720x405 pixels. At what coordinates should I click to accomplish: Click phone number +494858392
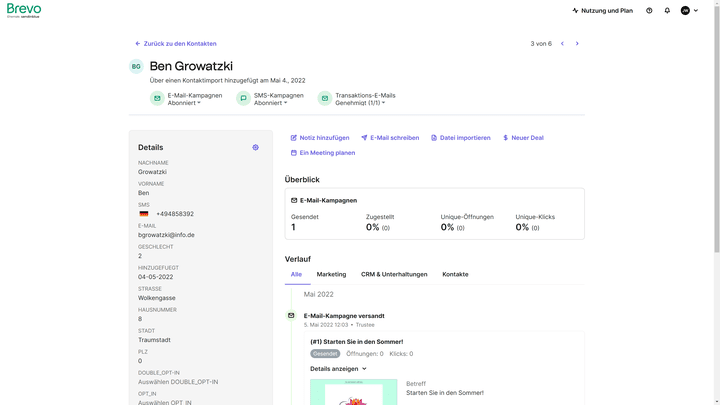(175, 214)
